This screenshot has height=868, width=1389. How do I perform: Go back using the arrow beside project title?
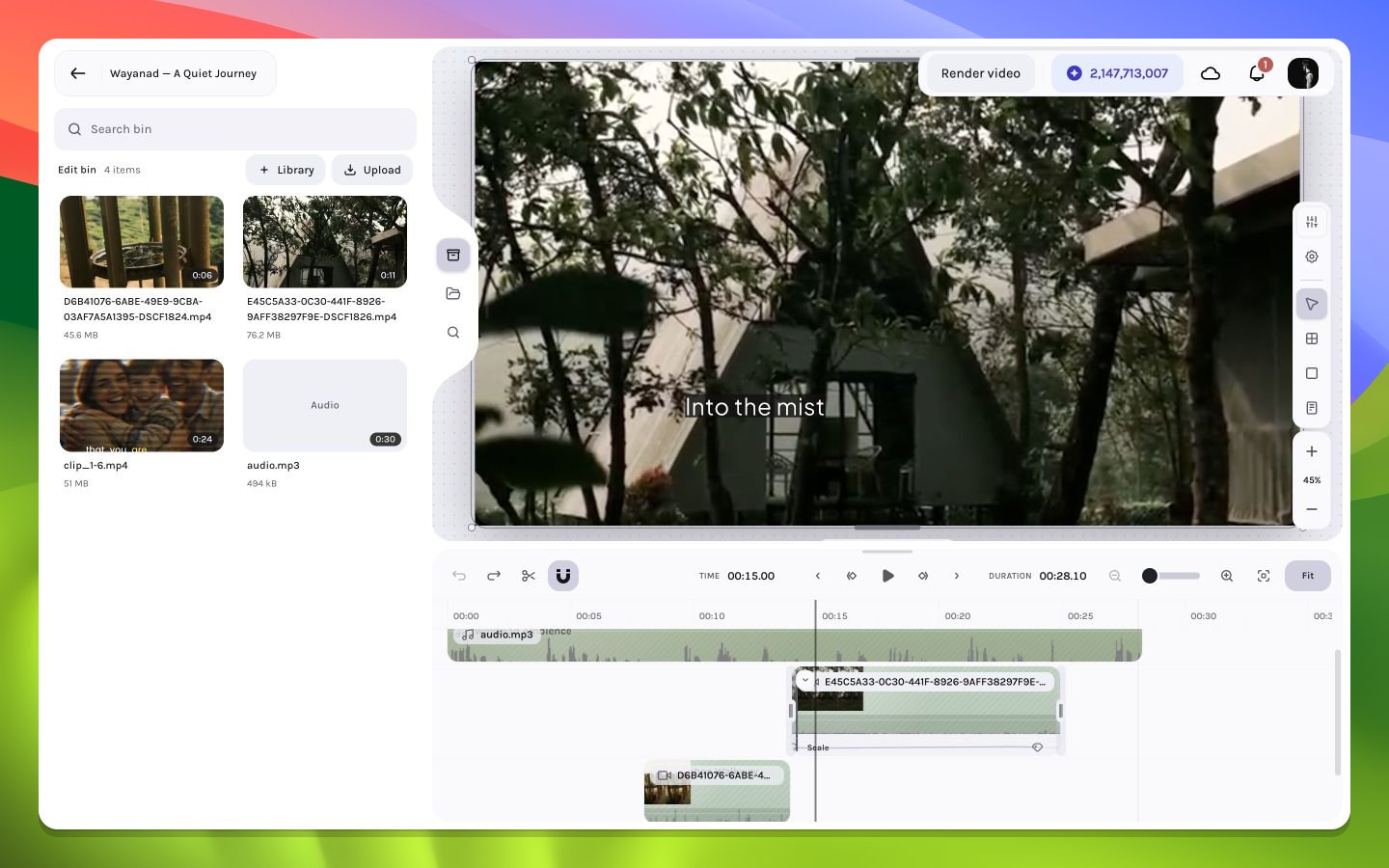click(x=78, y=73)
